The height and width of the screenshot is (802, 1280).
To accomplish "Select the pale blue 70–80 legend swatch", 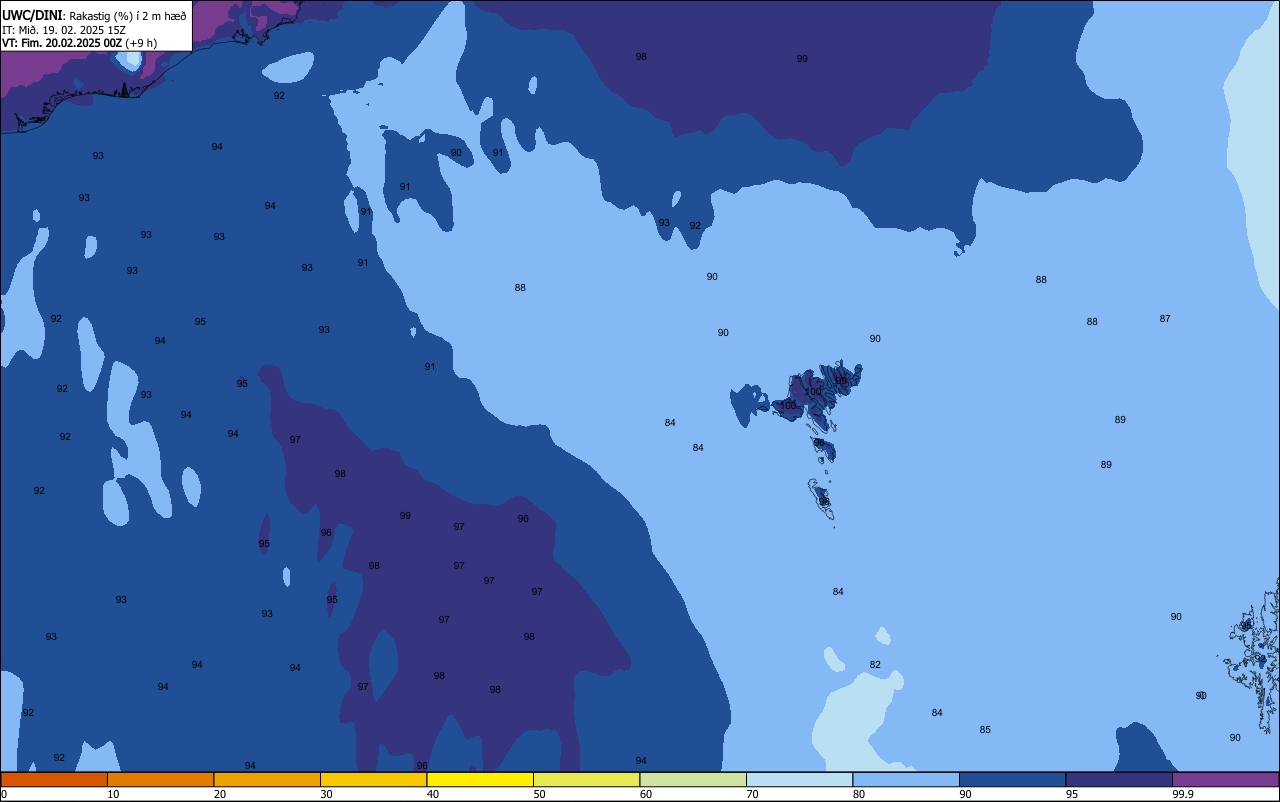I will (799, 779).
